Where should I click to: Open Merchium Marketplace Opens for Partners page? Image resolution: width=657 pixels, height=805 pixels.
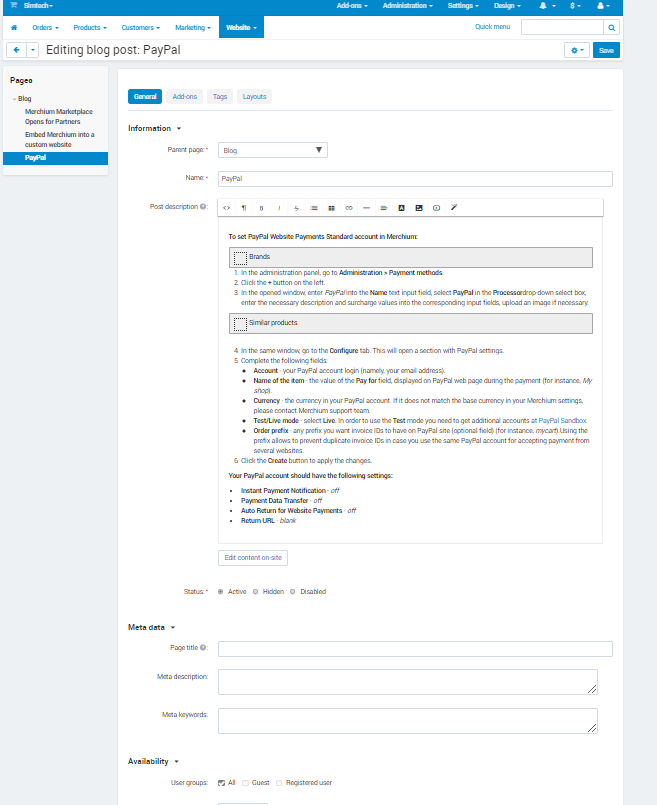[x=59, y=117]
